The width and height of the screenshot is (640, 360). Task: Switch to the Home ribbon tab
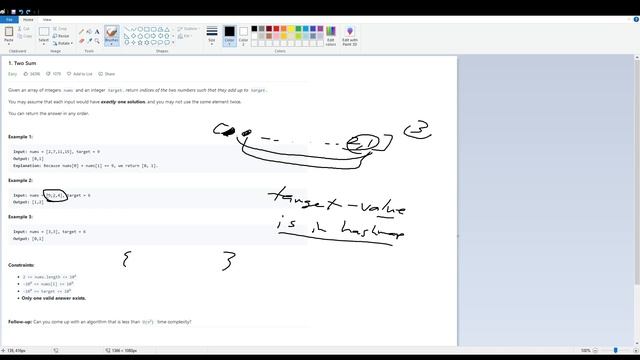pyautogui.click(x=28, y=20)
